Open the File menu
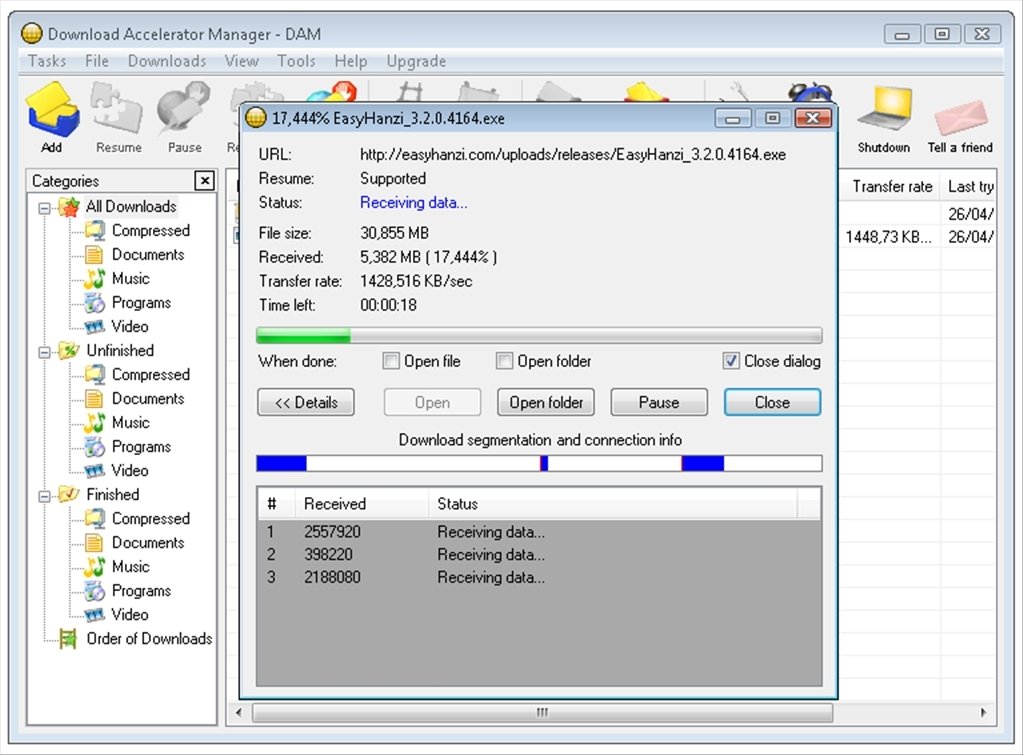1023x755 pixels. (x=97, y=61)
